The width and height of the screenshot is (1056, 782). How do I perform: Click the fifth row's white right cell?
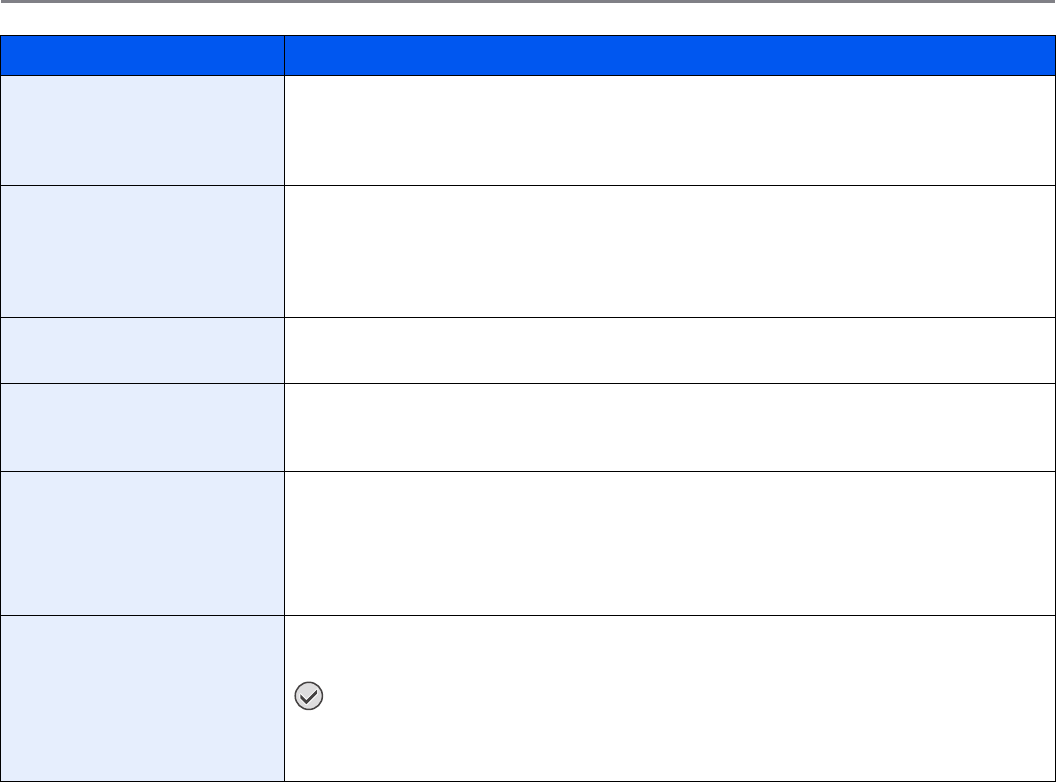click(669, 543)
